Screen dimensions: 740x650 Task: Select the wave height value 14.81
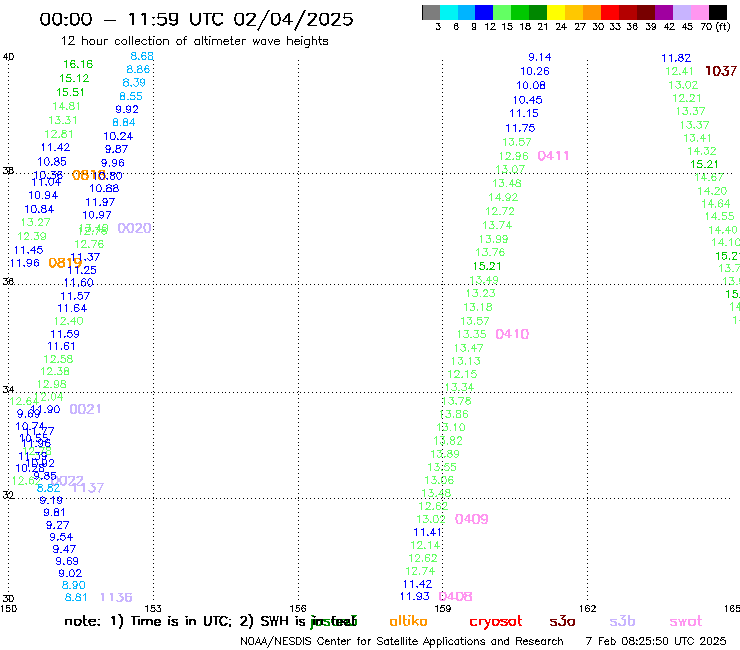(66, 106)
